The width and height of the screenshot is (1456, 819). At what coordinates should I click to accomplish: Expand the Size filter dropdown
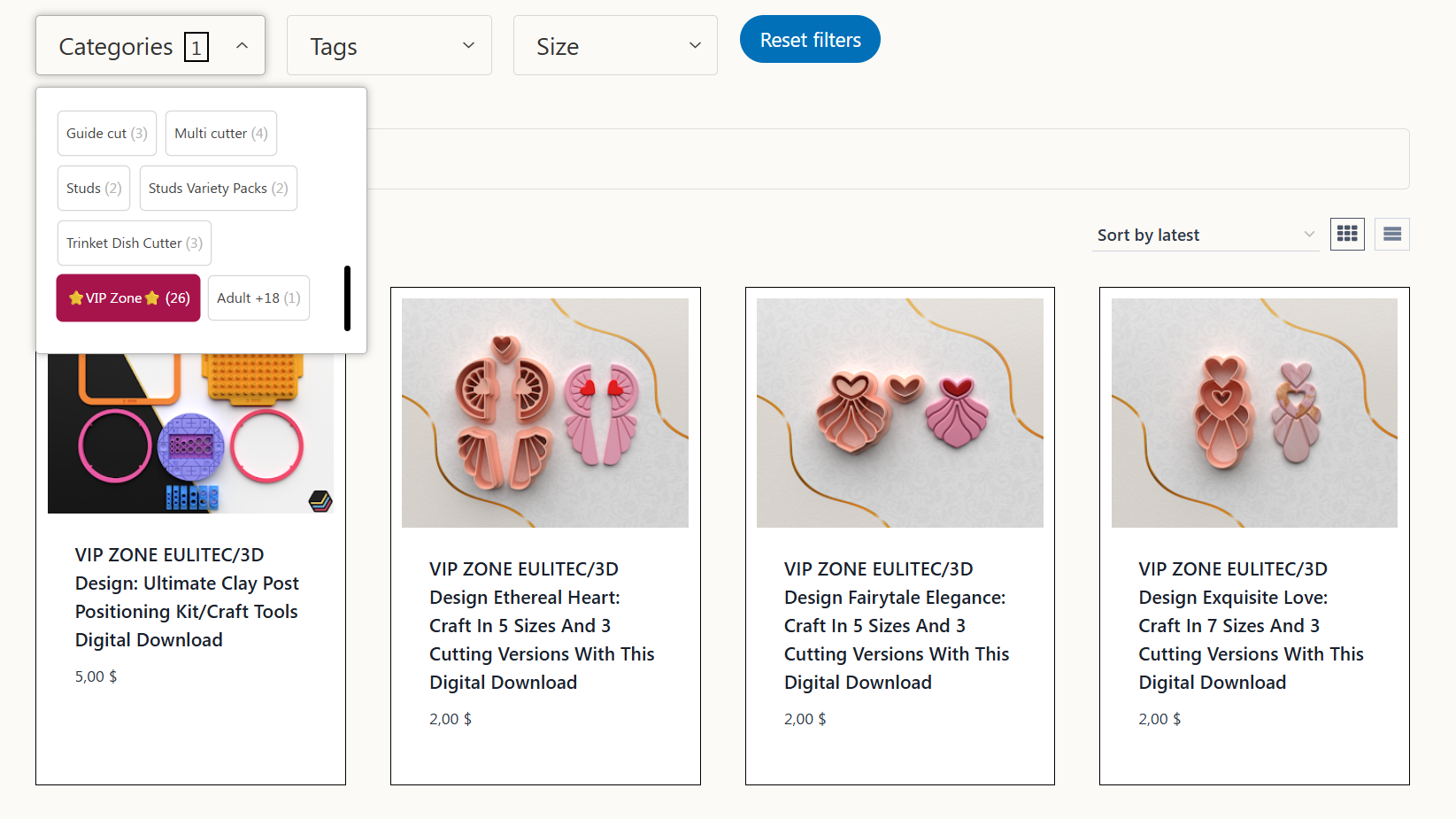(x=615, y=46)
